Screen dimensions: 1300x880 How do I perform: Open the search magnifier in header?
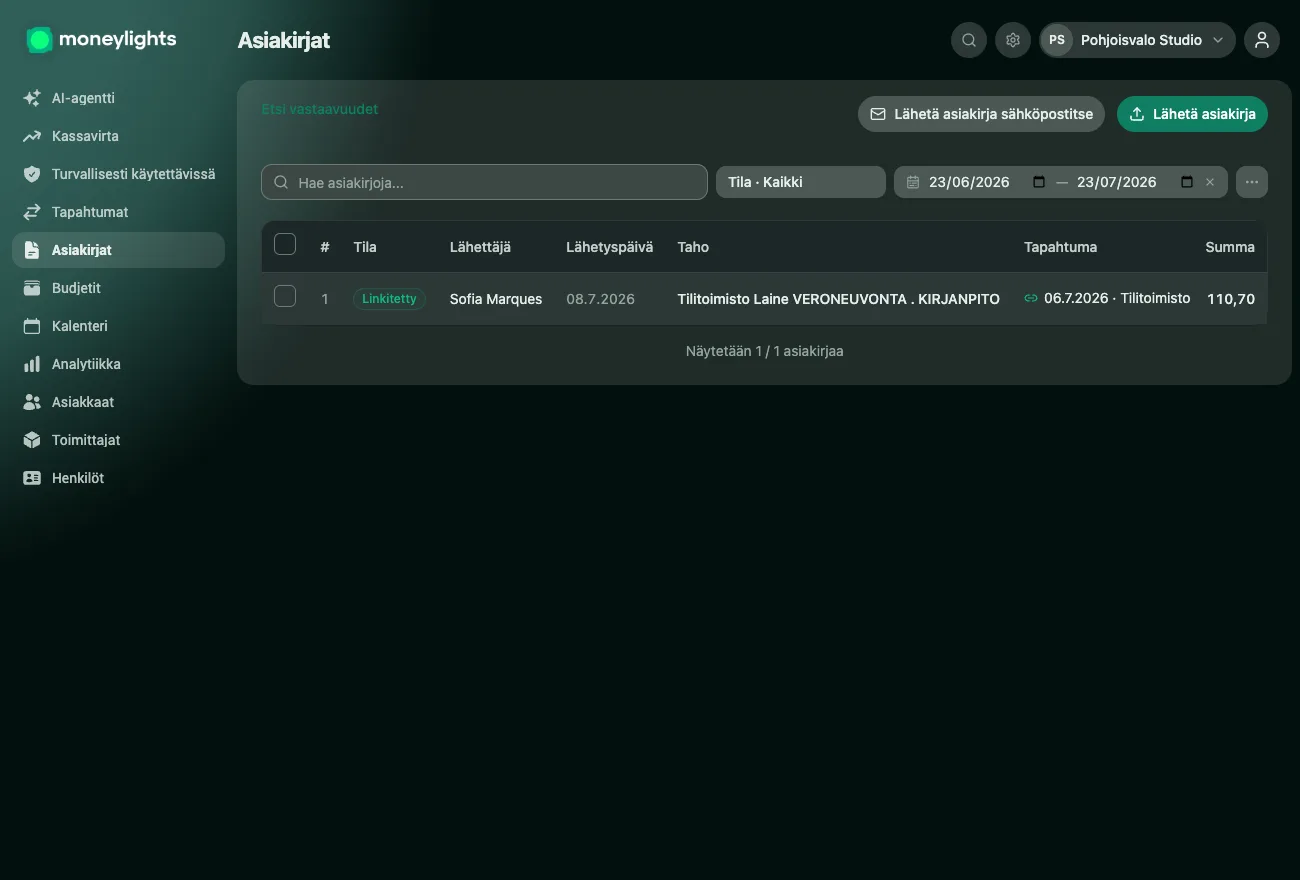coord(969,40)
